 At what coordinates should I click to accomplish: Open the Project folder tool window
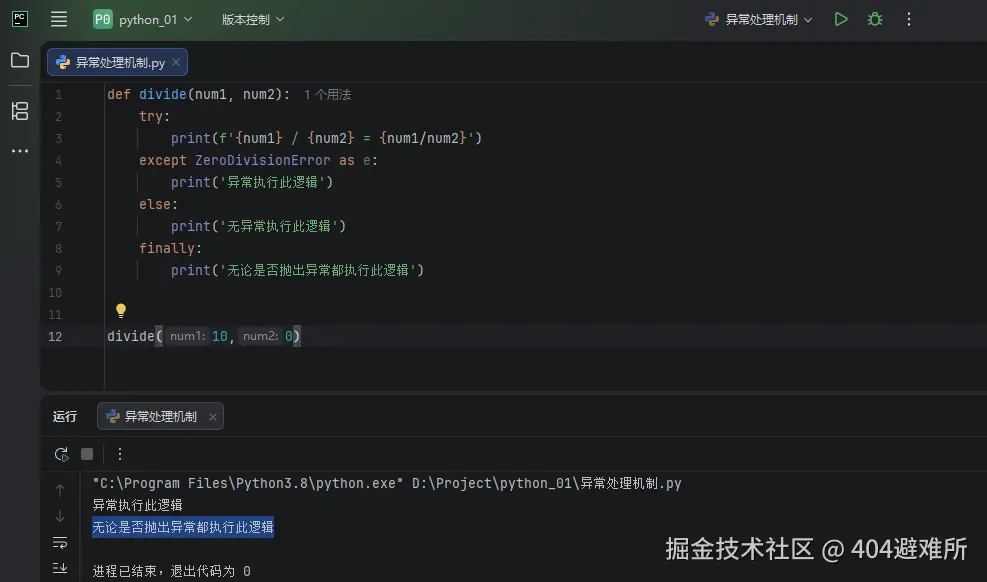point(20,60)
